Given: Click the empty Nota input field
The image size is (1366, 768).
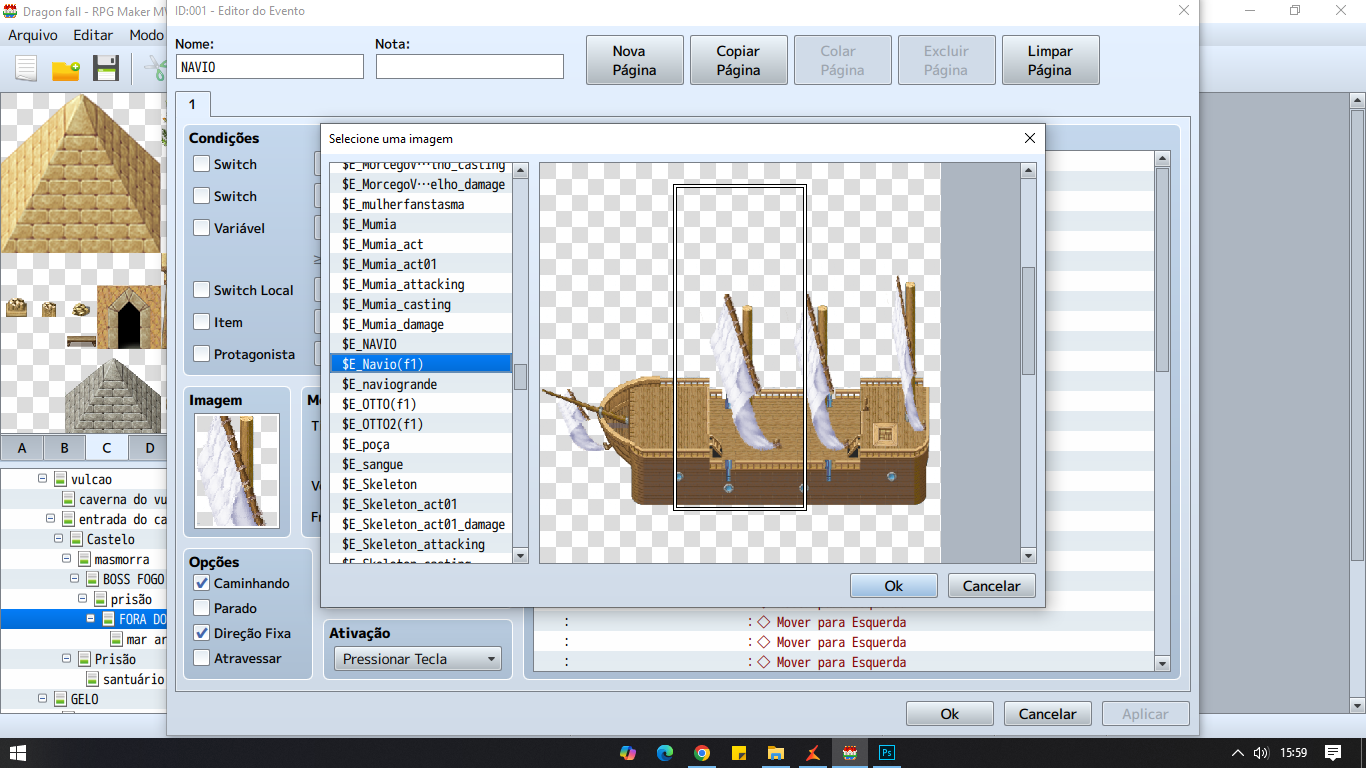Looking at the screenshot, I should pyautogui.click(x=470, y=67).
